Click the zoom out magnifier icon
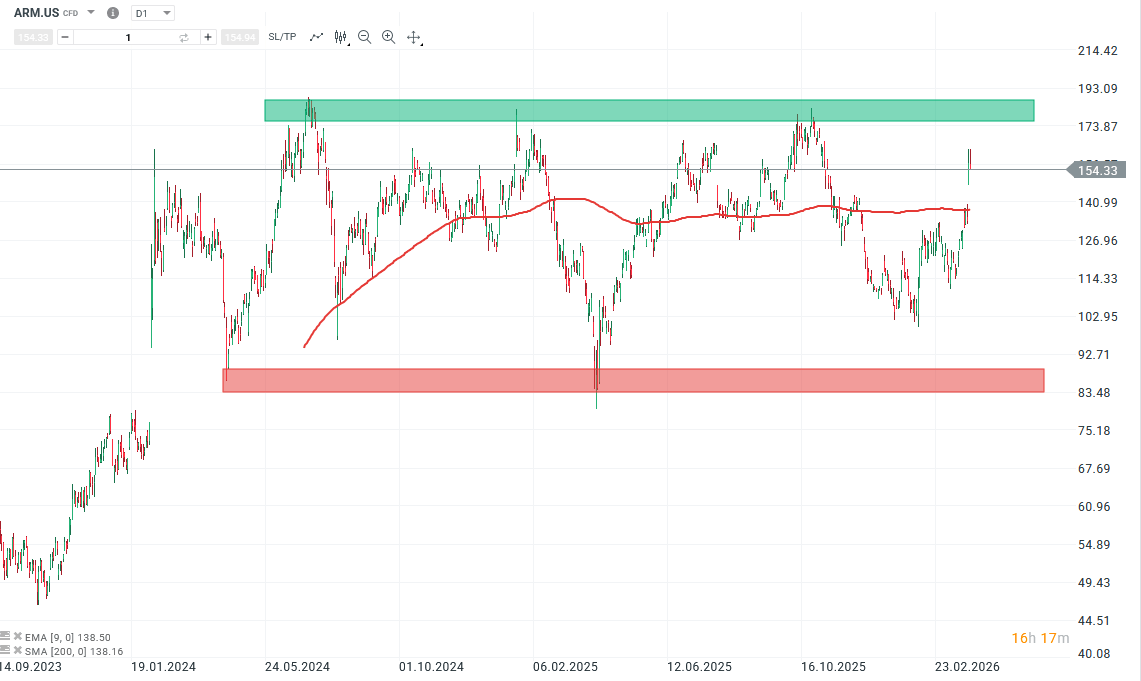The height and width of the screenshot is (681, 1141). pos(364,37)
